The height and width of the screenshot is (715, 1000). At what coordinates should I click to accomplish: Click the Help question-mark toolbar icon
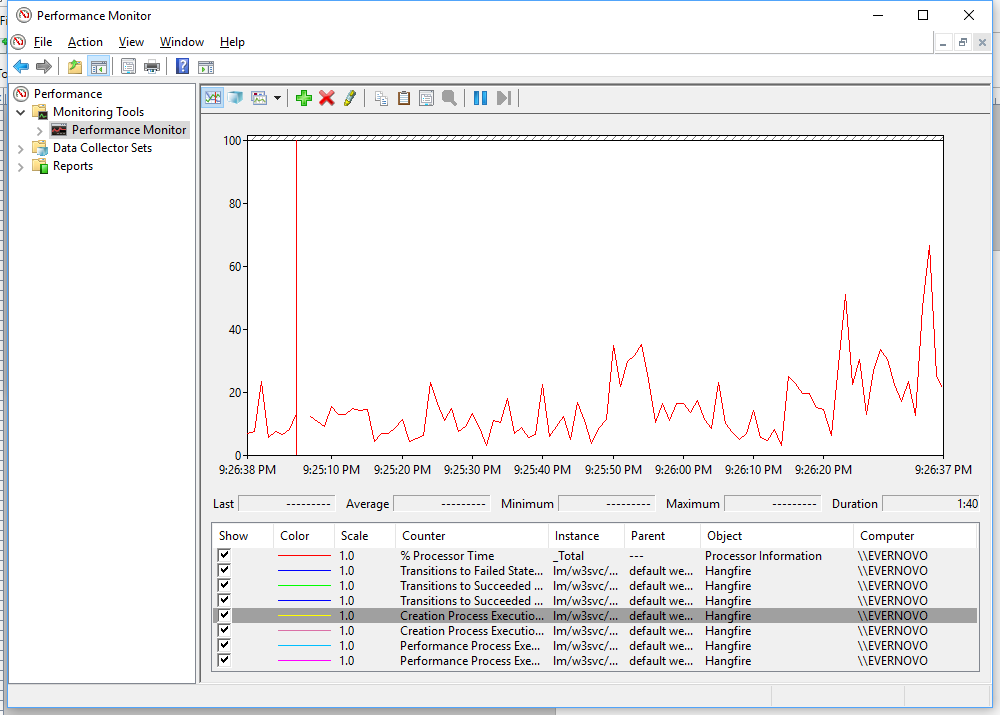tap(182, 66)
